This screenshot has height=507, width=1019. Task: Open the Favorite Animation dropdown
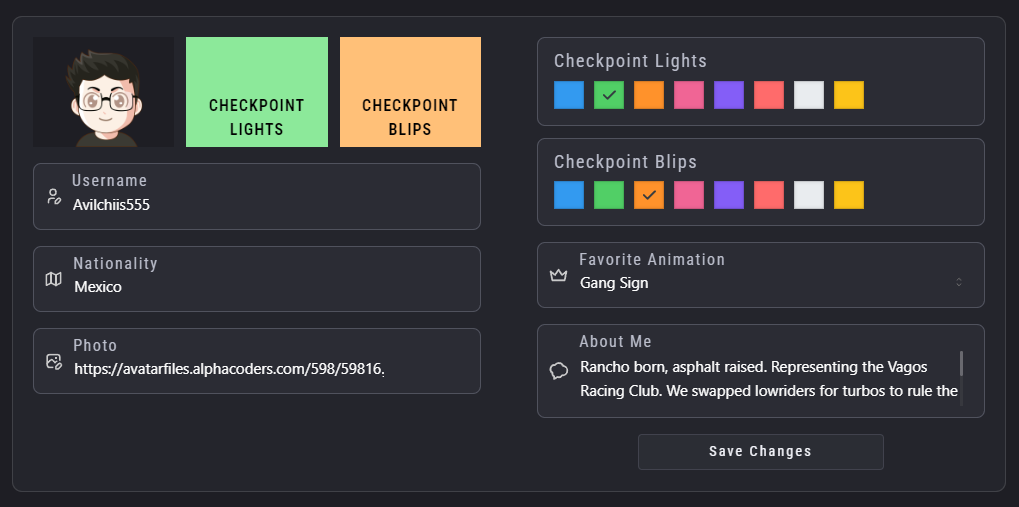pyautogui.click(x=760, y=283)
